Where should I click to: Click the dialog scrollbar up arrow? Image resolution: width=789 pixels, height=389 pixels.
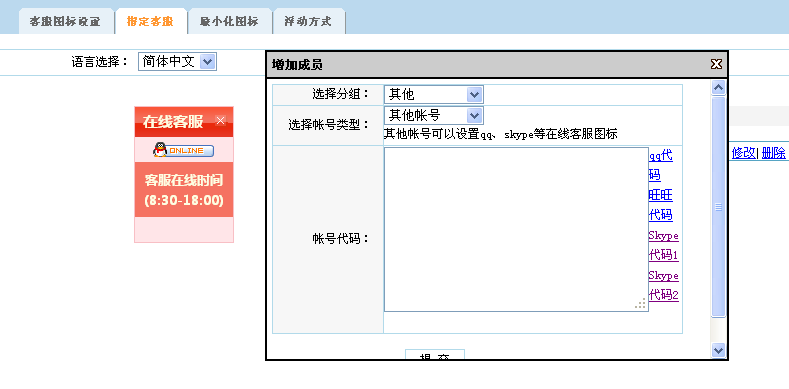pyautogui.click(x=719, y=88)
